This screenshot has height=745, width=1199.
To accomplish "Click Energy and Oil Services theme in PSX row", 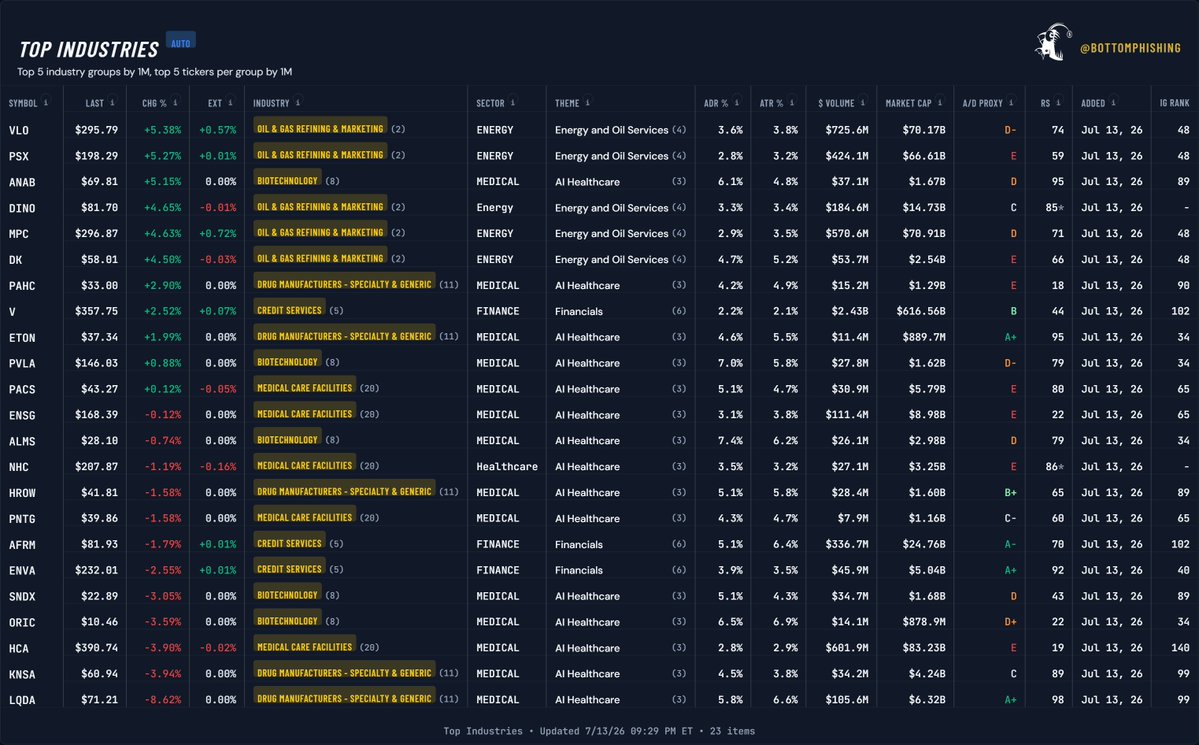I will tap(612, 156).
